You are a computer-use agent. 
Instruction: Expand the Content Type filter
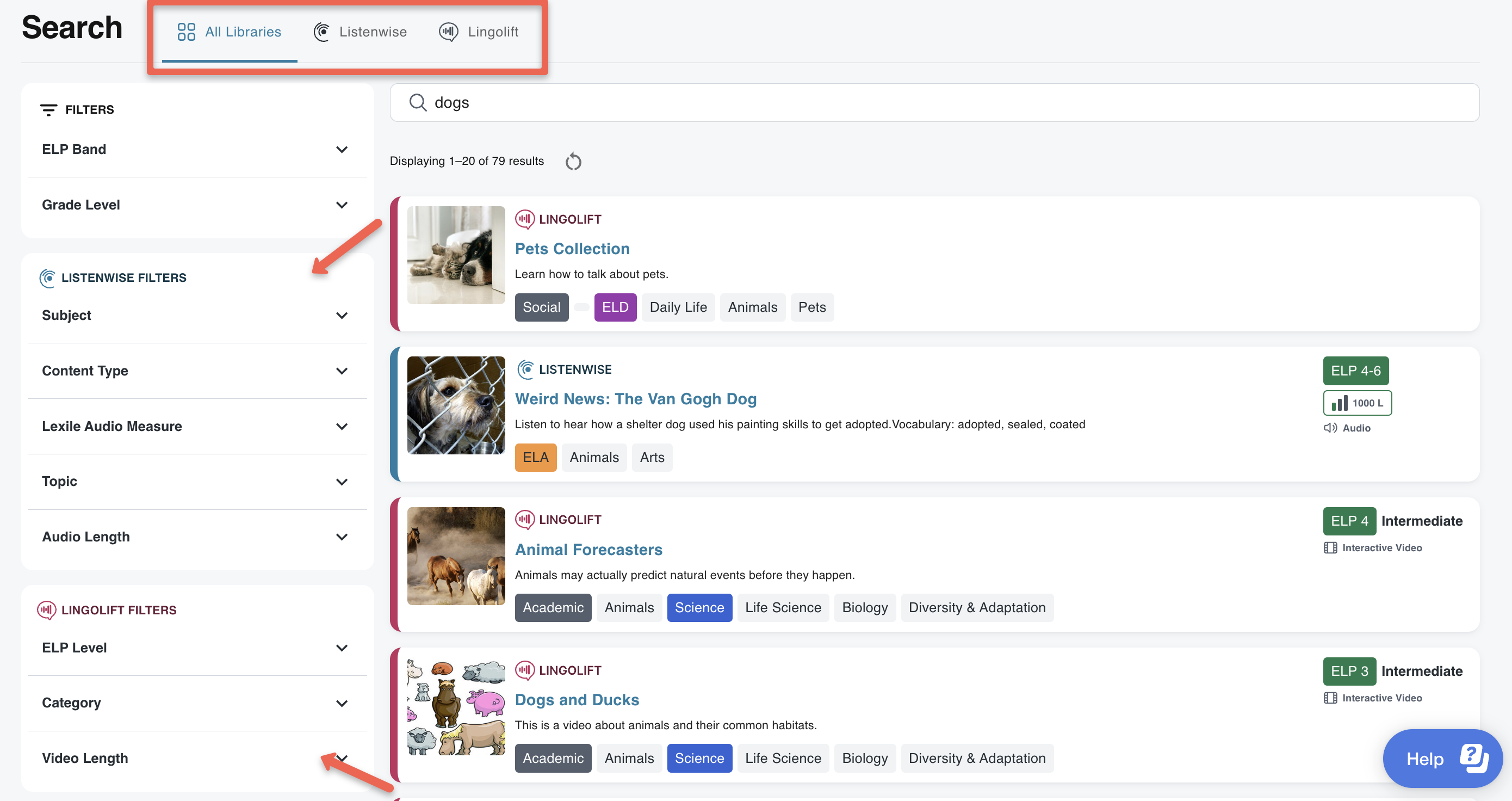click(197, 371)
